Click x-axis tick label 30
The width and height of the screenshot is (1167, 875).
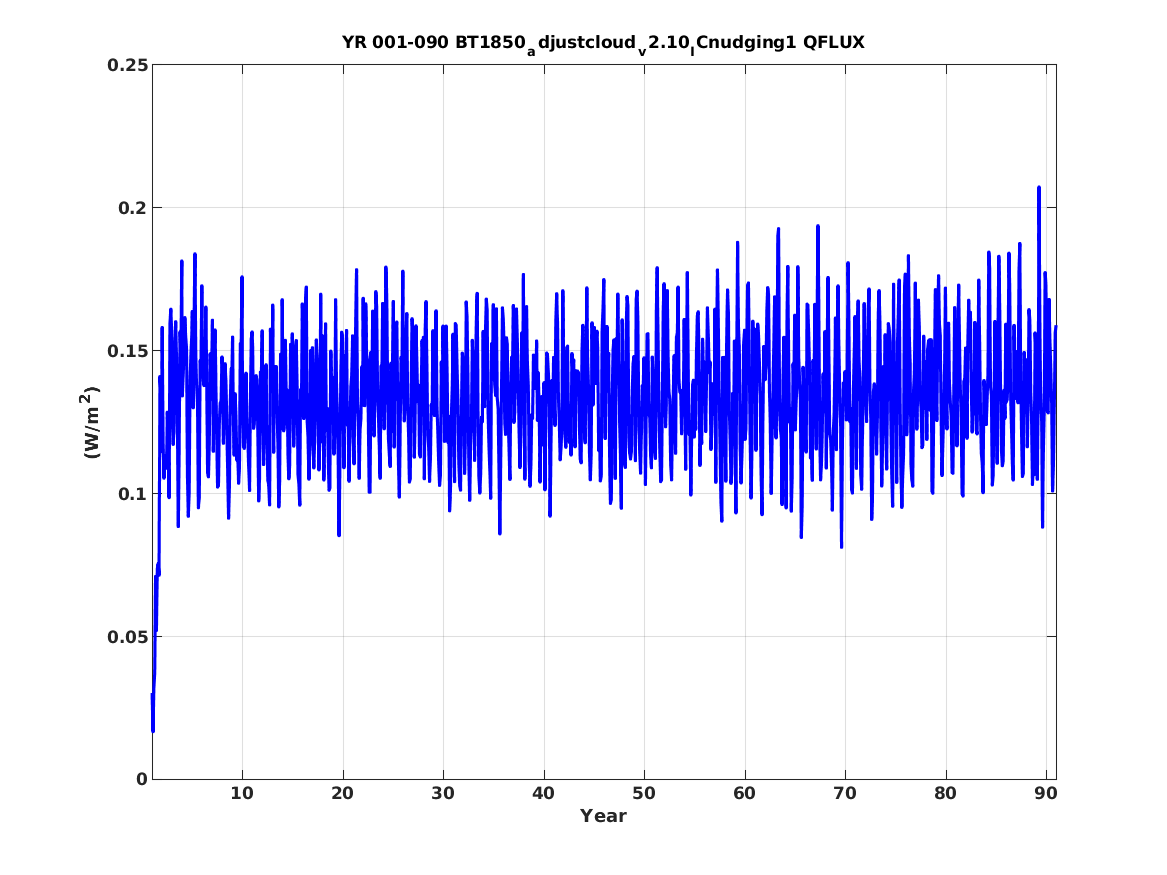[x=443, y=794]
